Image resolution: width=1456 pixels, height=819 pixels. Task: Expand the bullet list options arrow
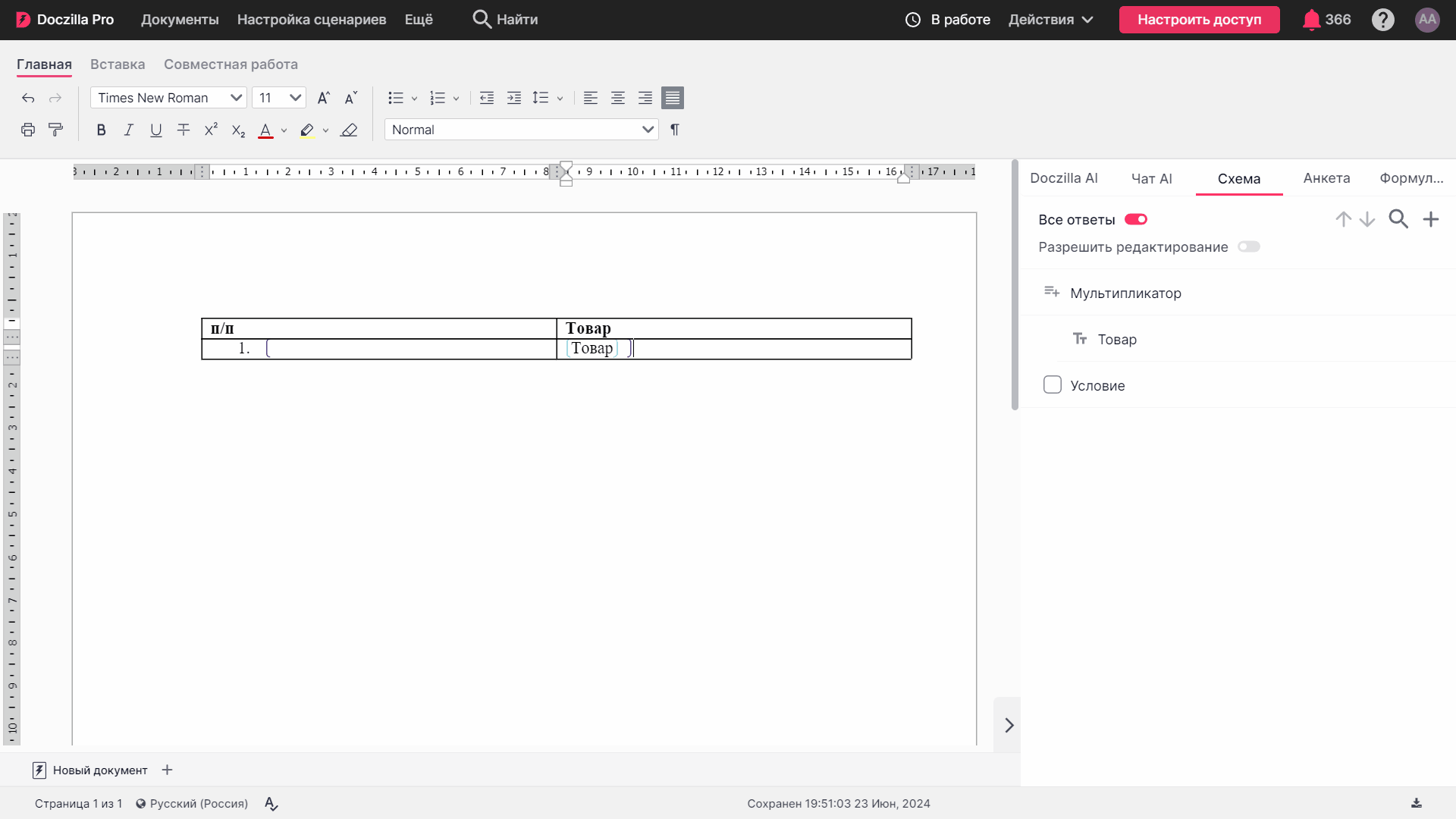(414, 99)
